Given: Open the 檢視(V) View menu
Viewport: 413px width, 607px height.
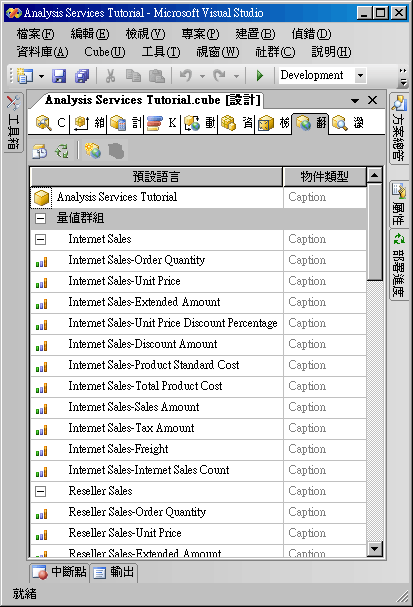Looking at the screenshot, I should [145, 34].
